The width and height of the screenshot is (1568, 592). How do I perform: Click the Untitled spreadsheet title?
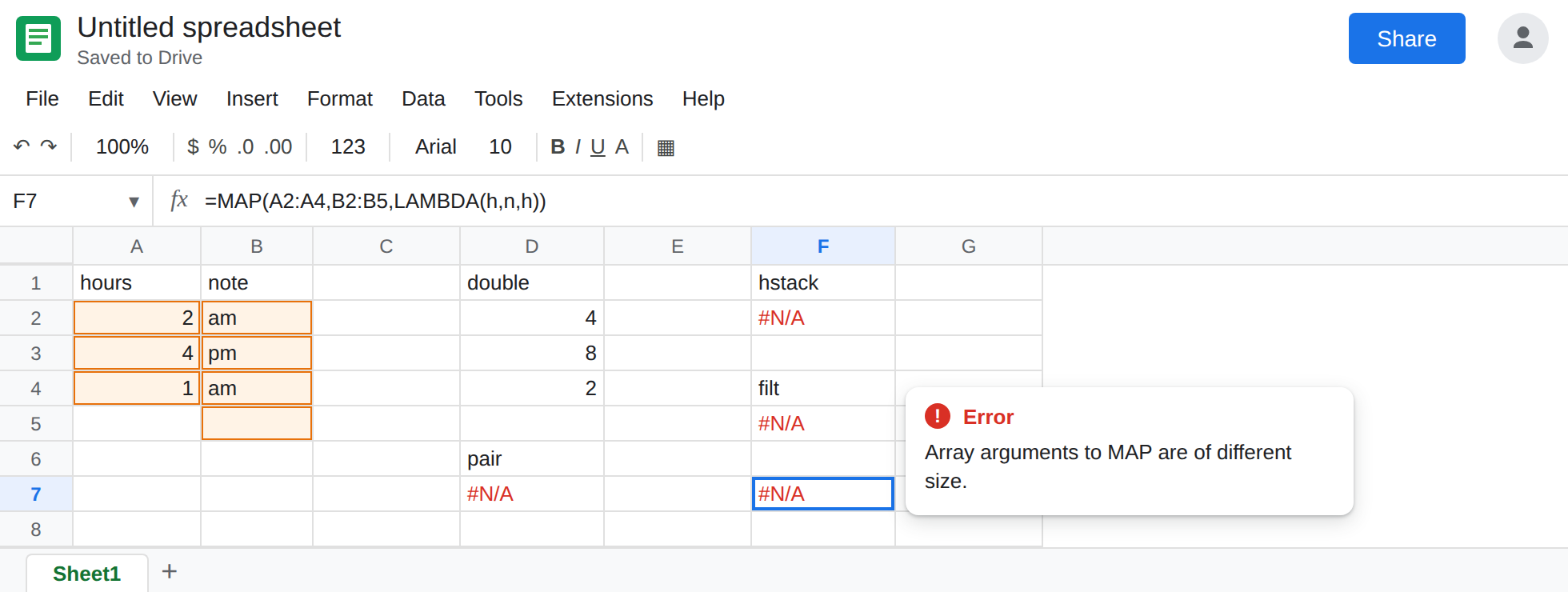pos(209,27)
